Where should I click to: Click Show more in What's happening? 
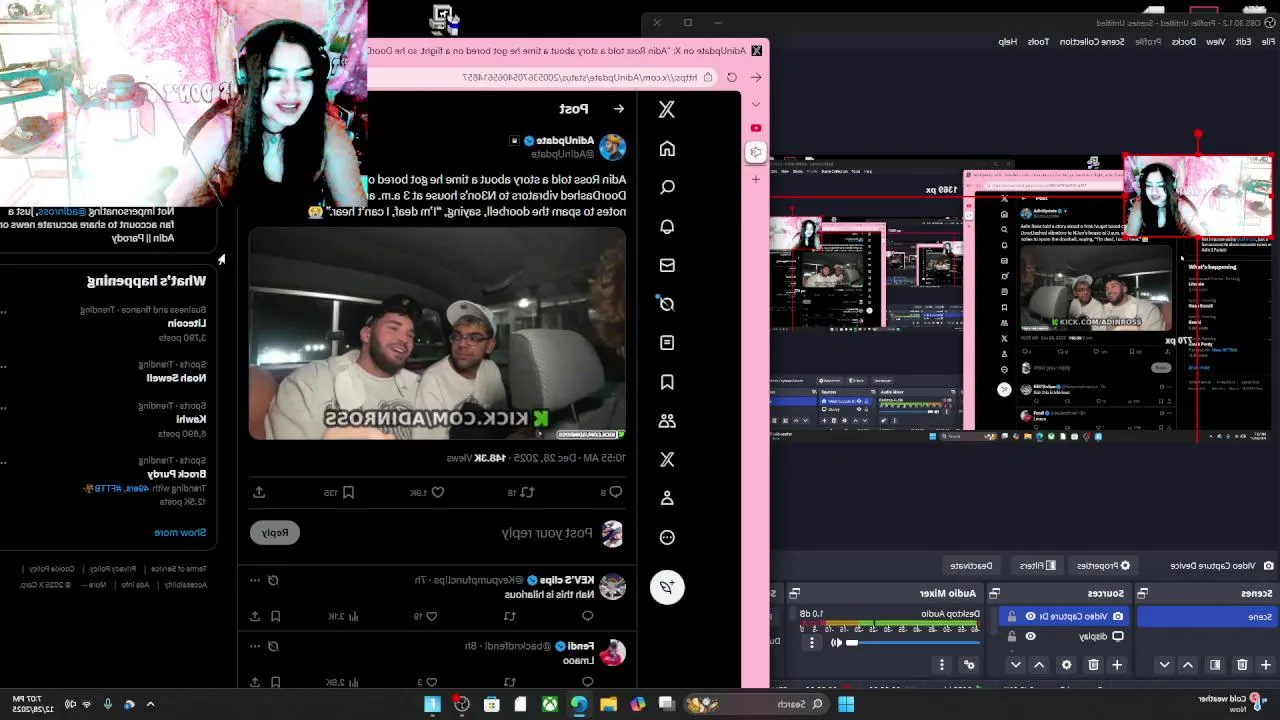point(179,533)
